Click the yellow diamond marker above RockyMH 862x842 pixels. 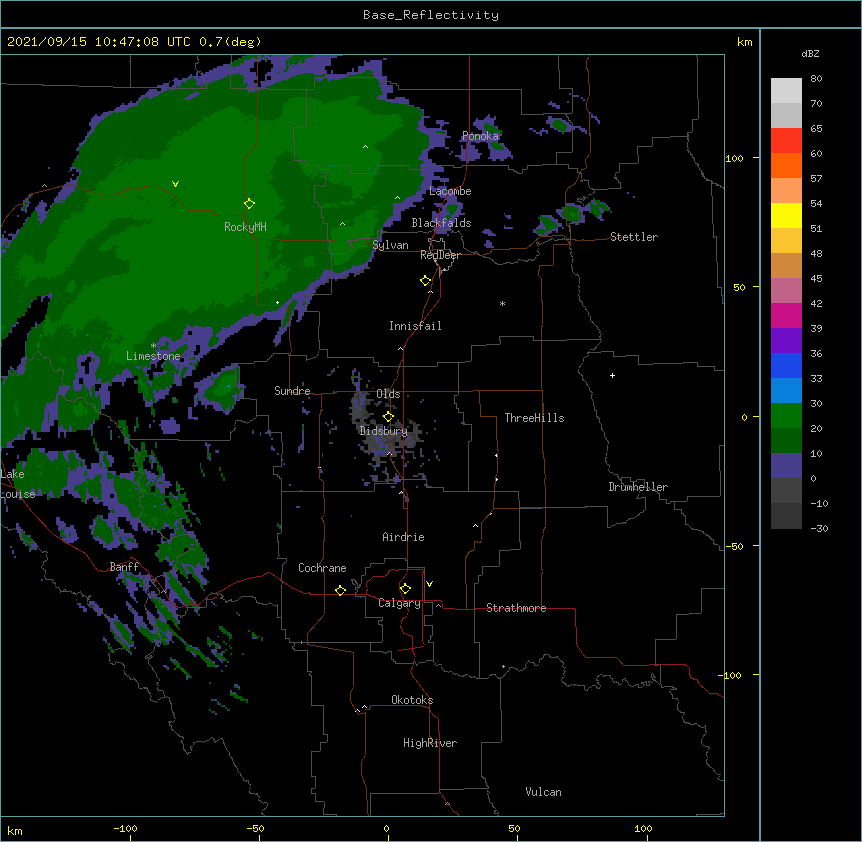point(249,204)
